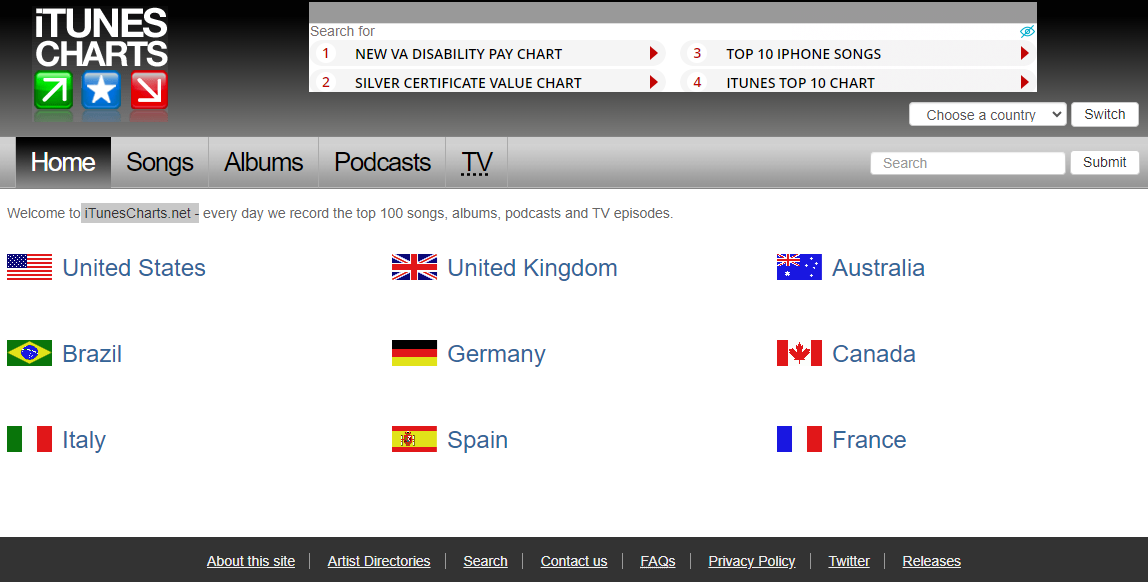1148x582 pixels.
Task: Click red arrow beside iTunes Top 10 Chart
Action: [1025, 83]
